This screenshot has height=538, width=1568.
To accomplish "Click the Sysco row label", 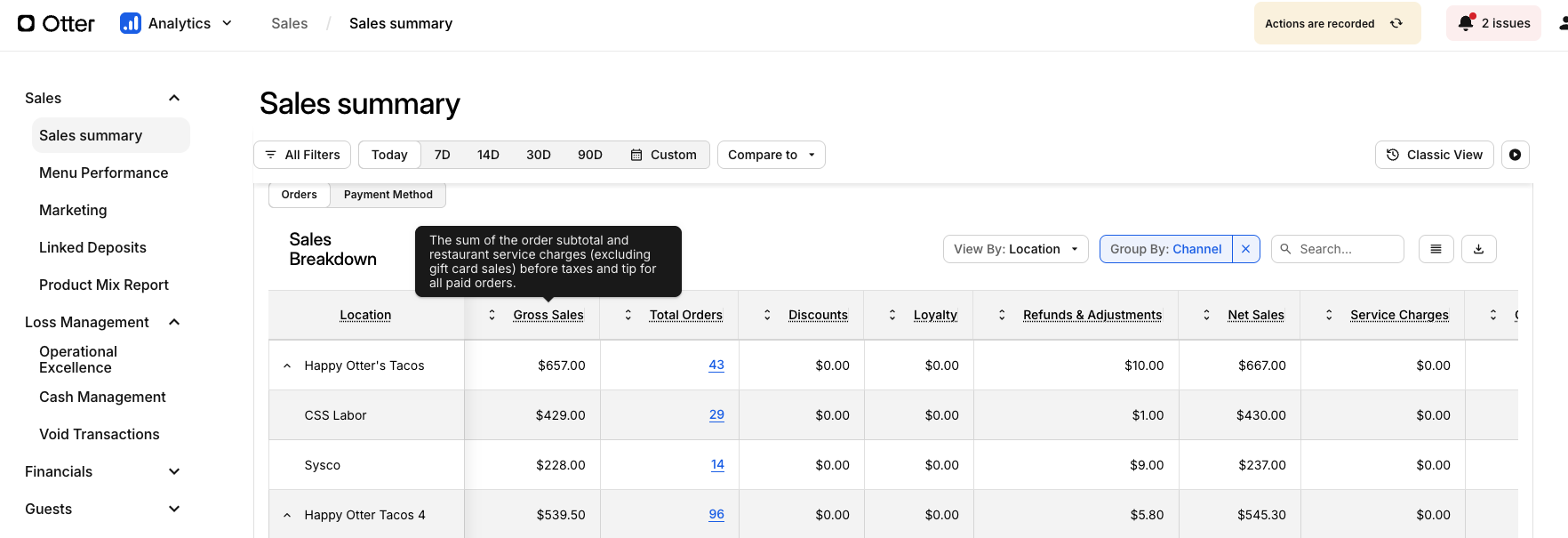I will pos(322,465).
